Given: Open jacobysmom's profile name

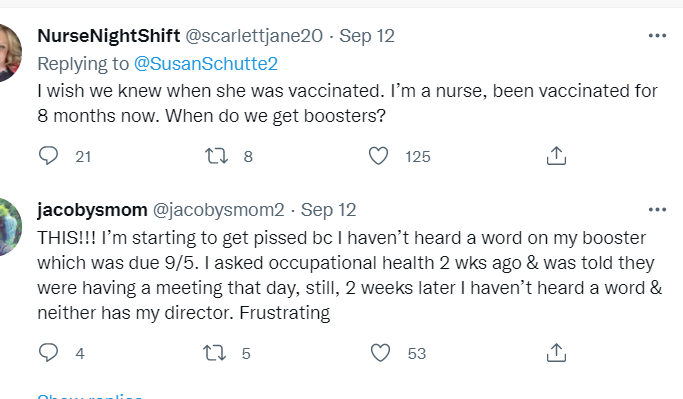Looking at the screenshot, I should point(92,210).
